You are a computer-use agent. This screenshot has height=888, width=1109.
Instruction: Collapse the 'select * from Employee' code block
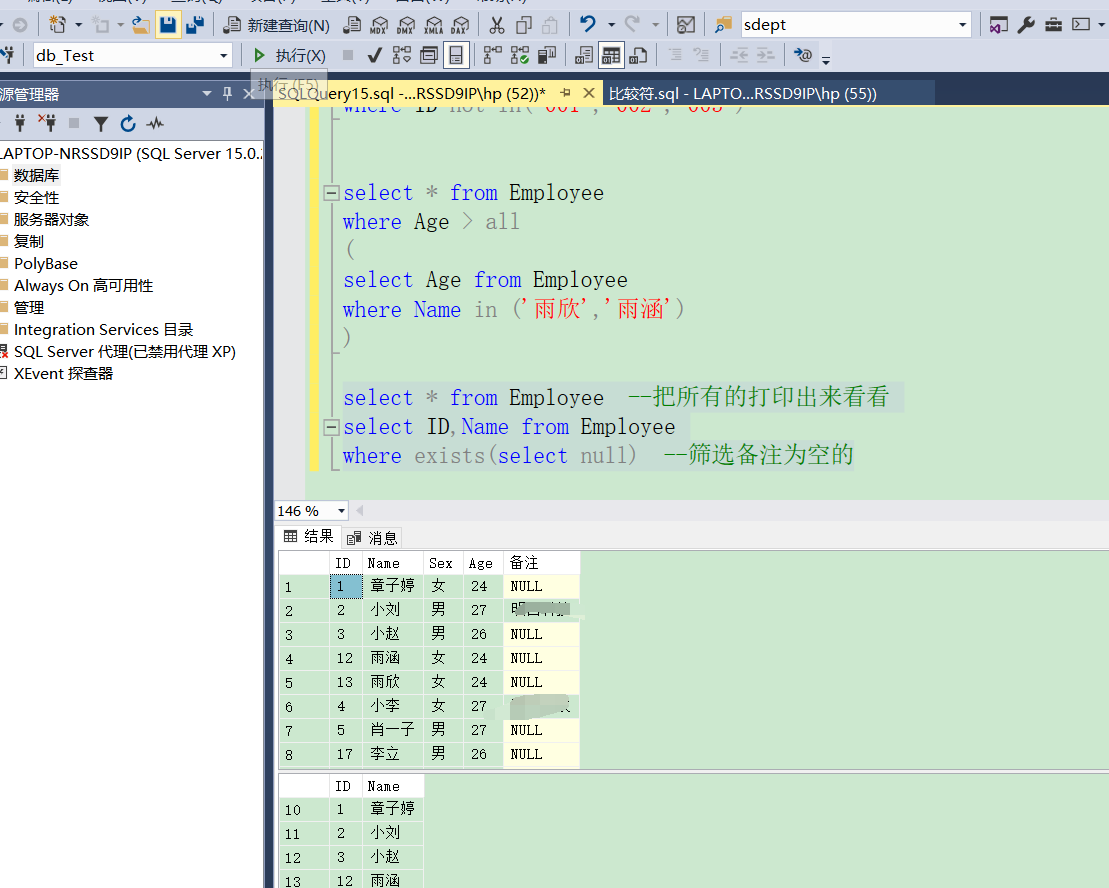pyautogui.click(x=330, y=193)
